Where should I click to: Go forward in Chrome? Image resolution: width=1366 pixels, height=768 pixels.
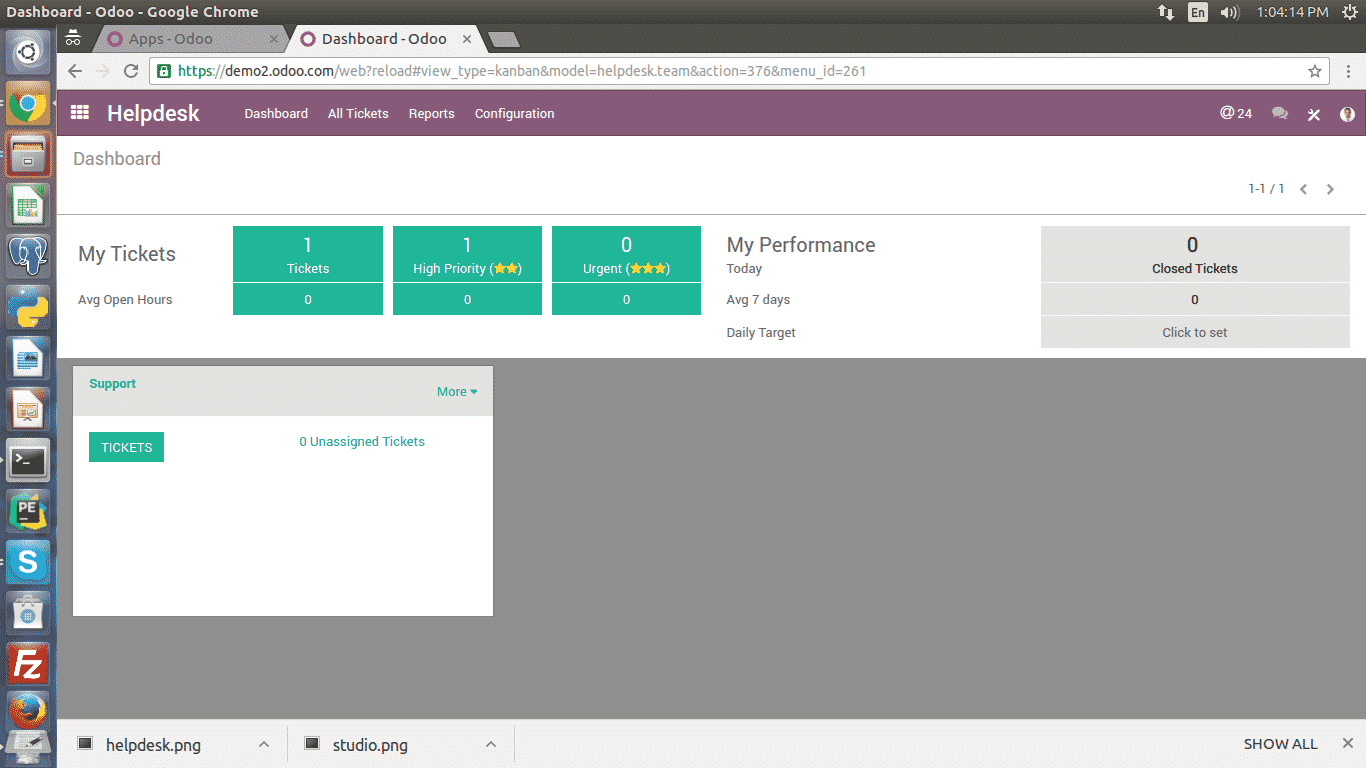[103, 71]
